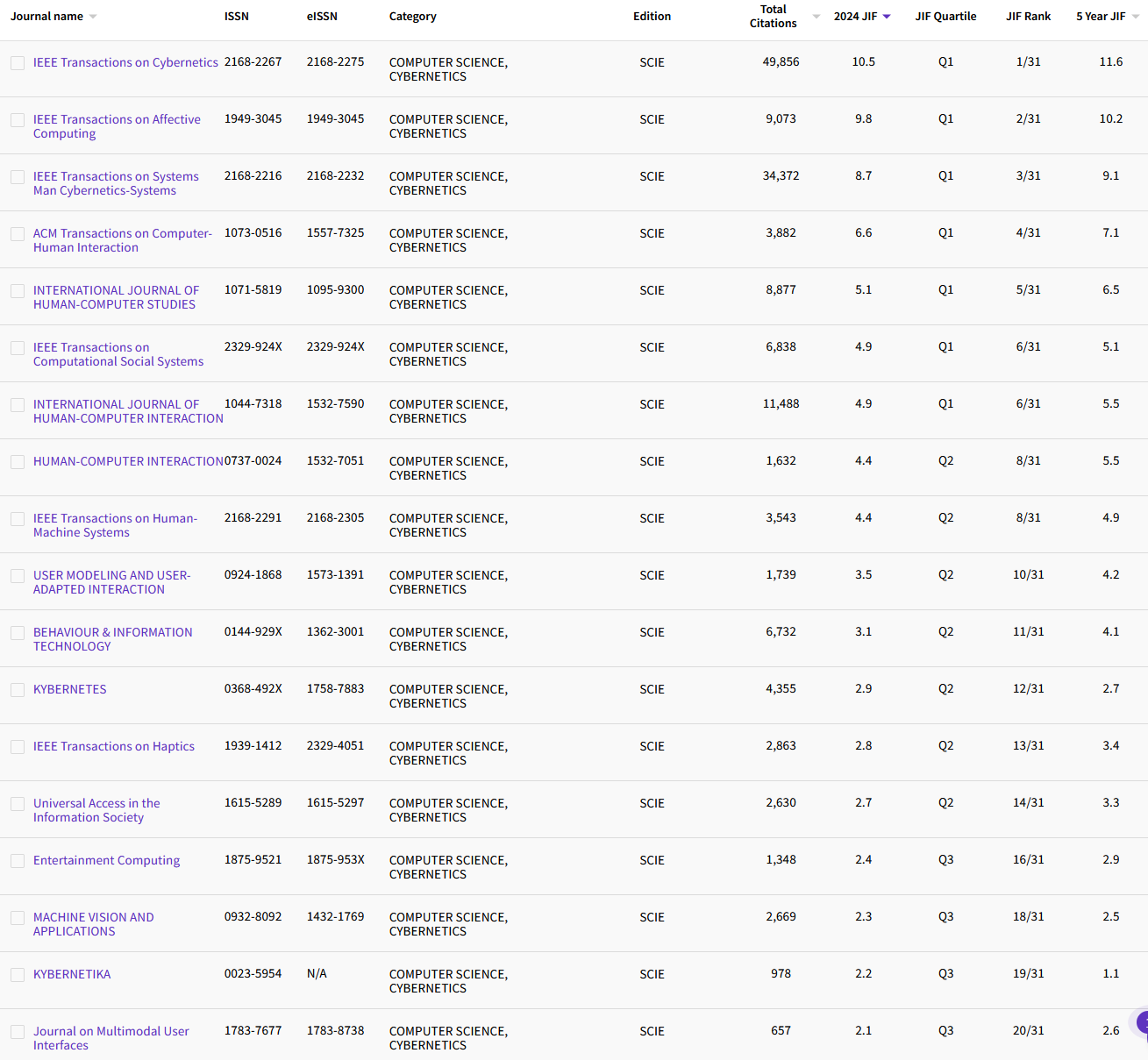Screen dimensions: 1148x1060
Task: Check the KYBERNETES row checkbox
Action: pos(18,690)
